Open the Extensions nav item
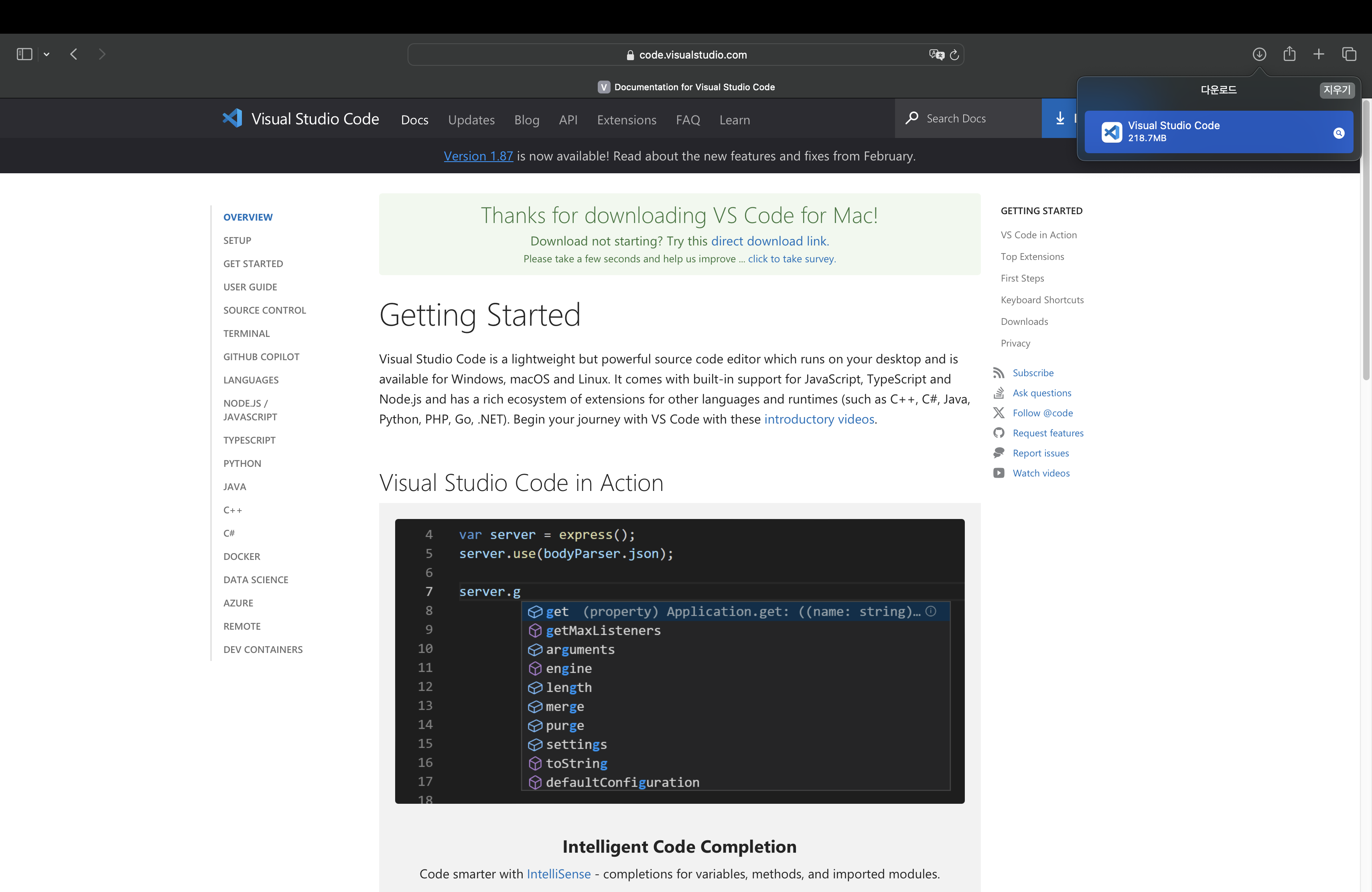 coord(627,120)
